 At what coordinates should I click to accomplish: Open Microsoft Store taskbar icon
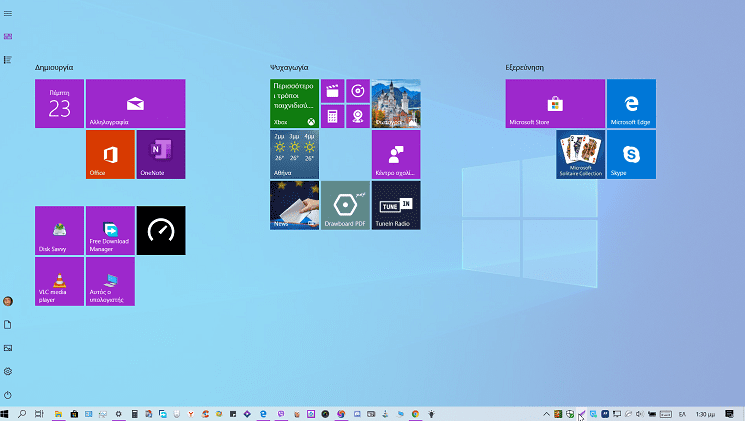pos(74,414)
